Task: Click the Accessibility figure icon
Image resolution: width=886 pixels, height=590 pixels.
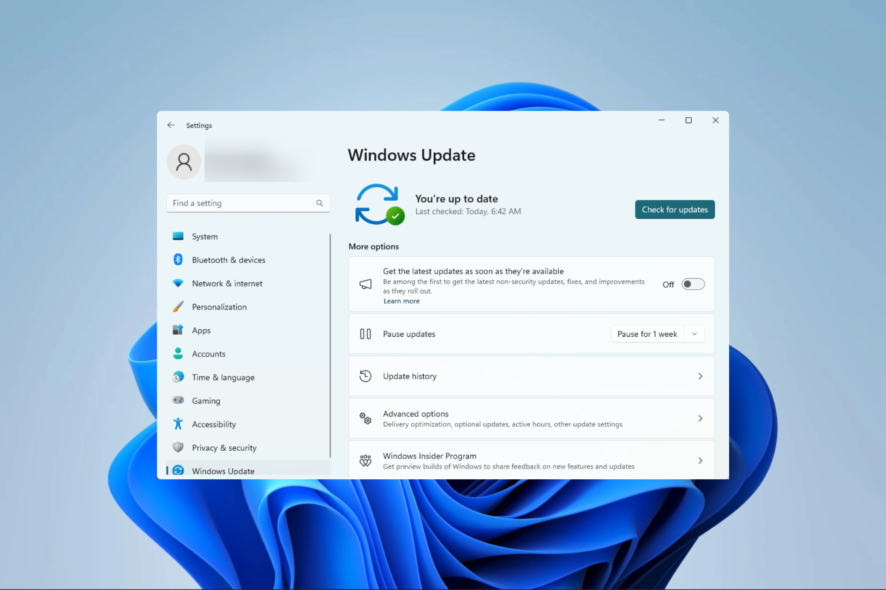Action: coord(178,424)
